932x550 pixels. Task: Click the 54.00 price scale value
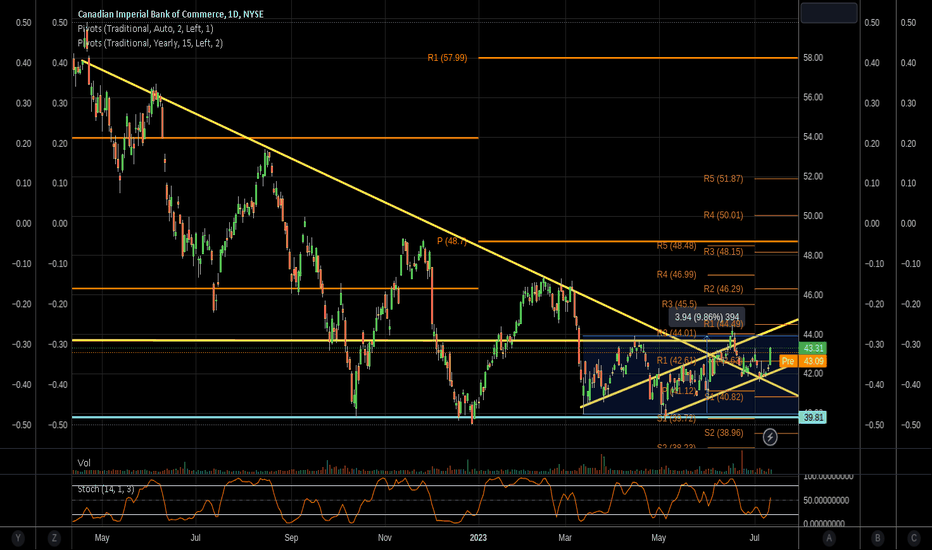click(x=813, y=137)
